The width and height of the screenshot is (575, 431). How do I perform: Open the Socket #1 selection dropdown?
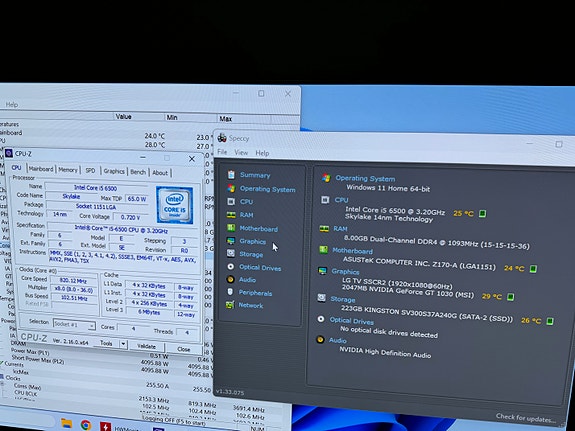tap(74, 325)
